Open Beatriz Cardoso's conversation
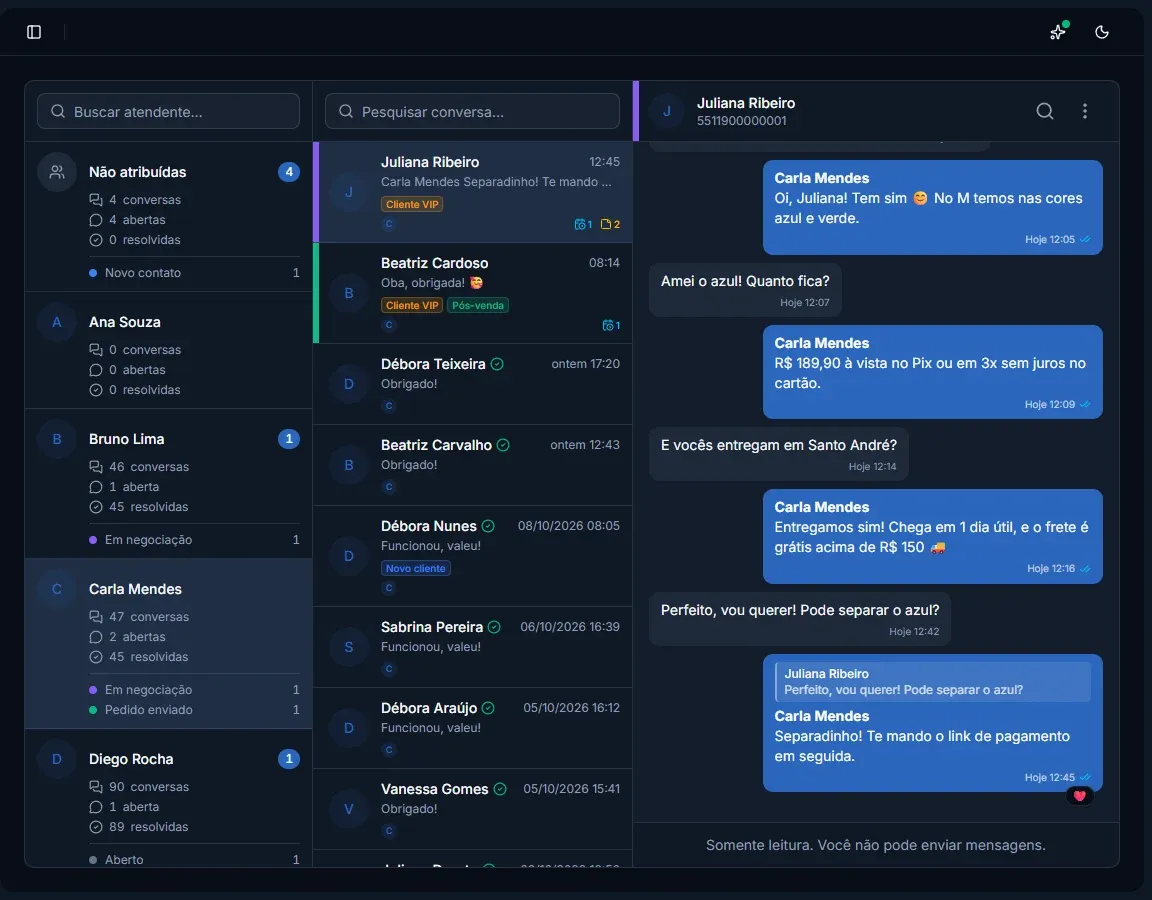 (x=473, y=293)
